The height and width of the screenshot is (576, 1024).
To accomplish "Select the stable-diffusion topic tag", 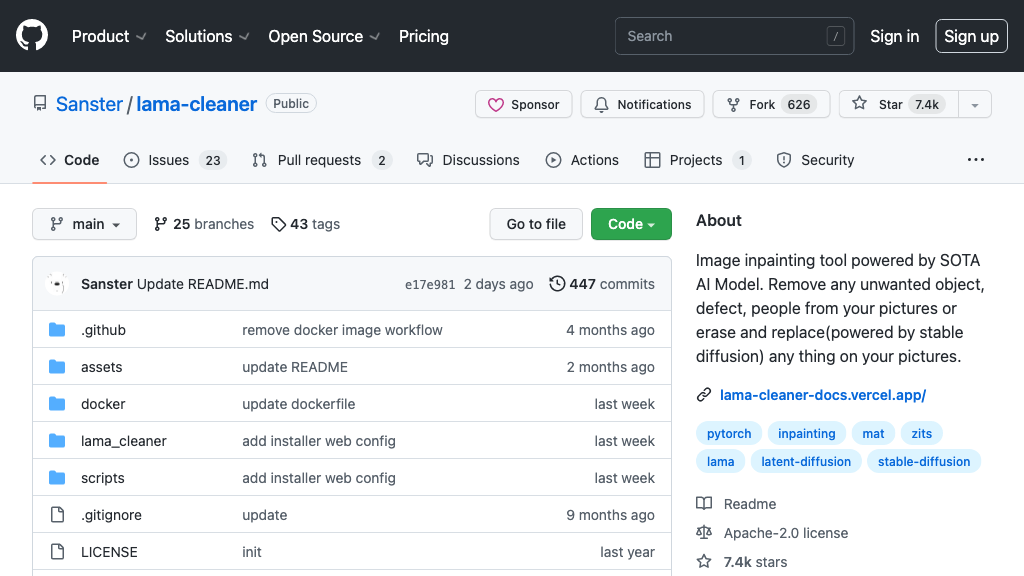I will [x=923, y=461].
